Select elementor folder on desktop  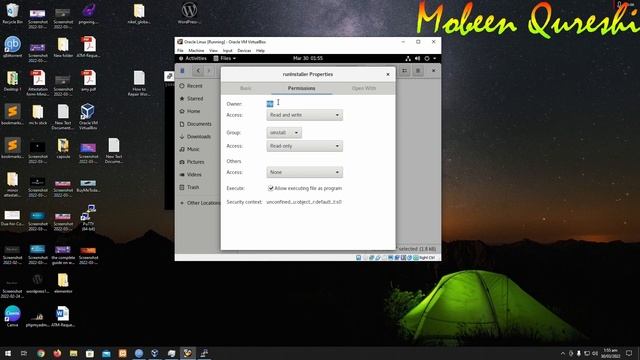coord(63,283)
